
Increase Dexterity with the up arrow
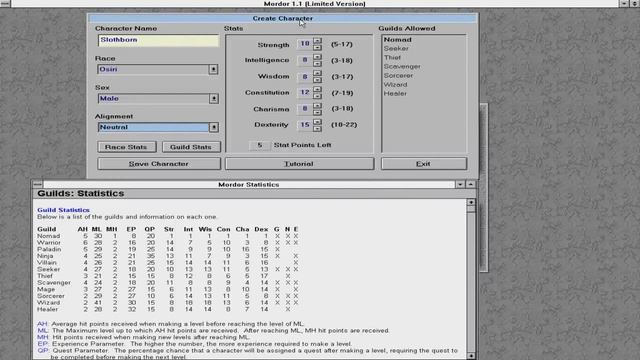click(317, 122)
